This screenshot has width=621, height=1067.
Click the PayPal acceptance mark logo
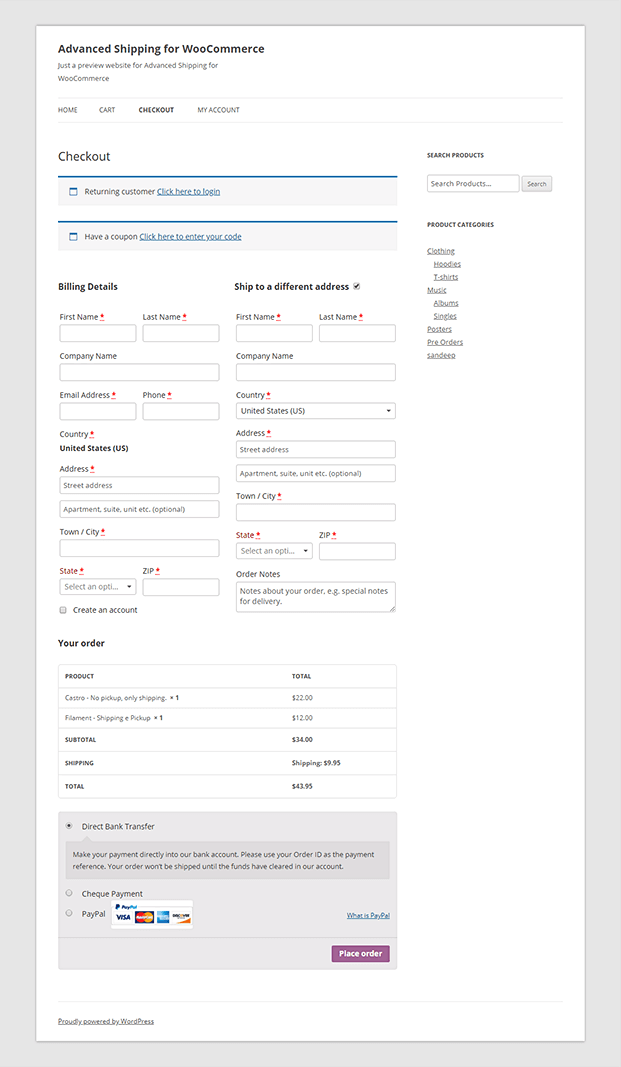click(x=127, y=906)
